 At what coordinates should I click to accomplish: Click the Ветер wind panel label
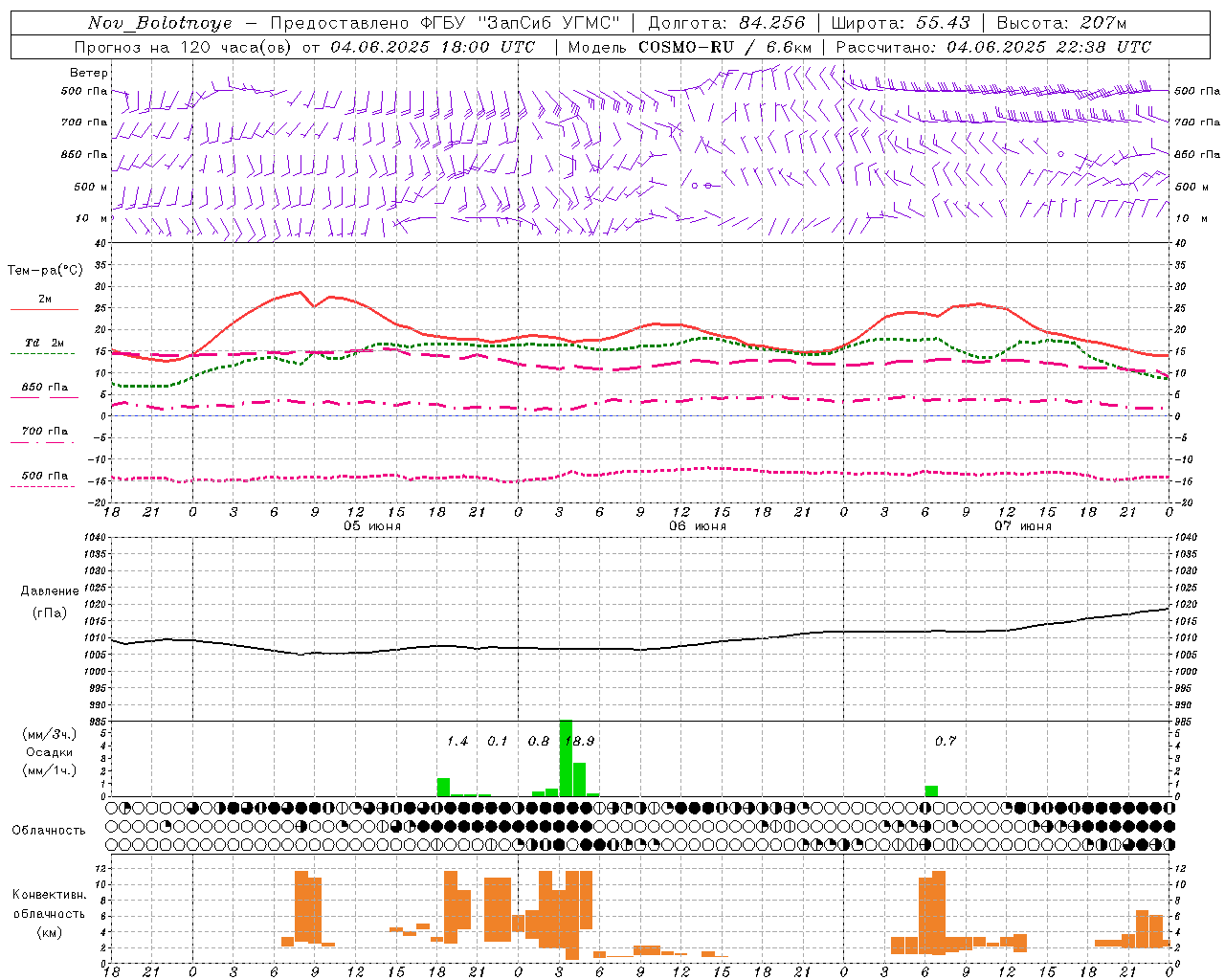89,73
